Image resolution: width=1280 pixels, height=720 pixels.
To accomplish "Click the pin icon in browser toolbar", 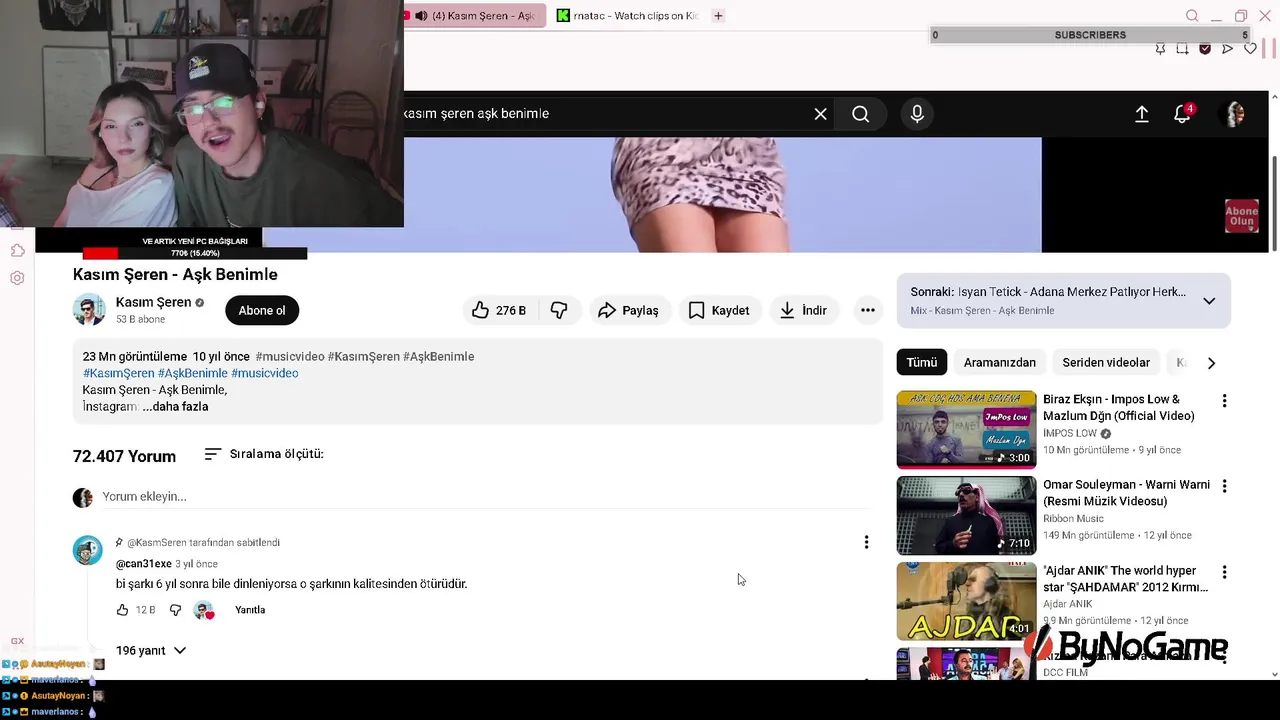I will click(x=1160, y=48).
